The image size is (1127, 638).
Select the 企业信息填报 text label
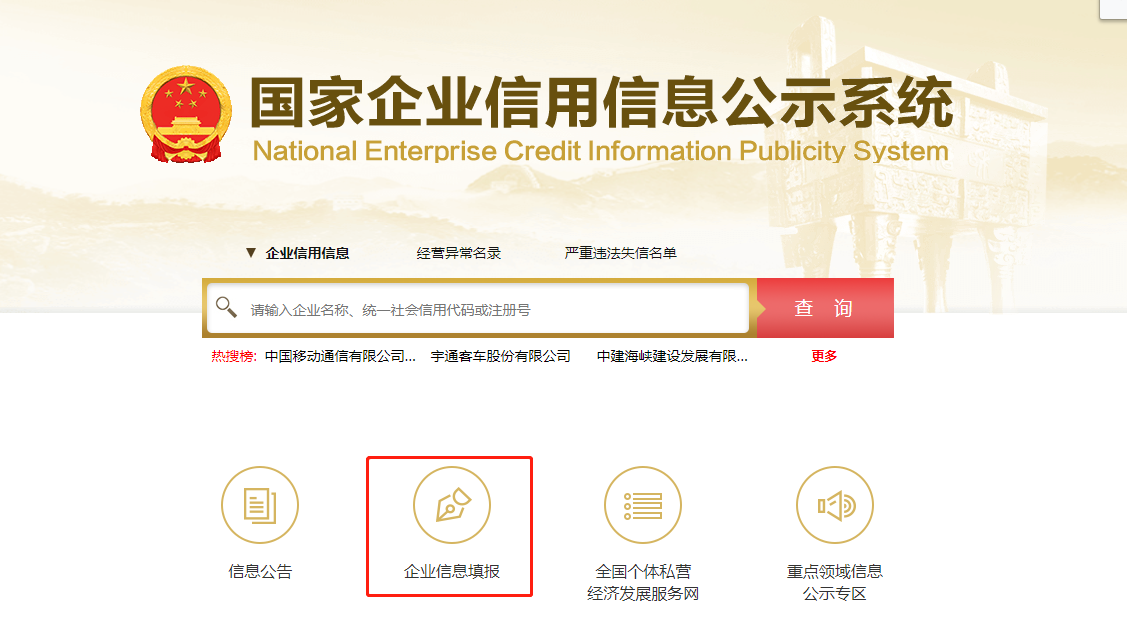[451, 572]
